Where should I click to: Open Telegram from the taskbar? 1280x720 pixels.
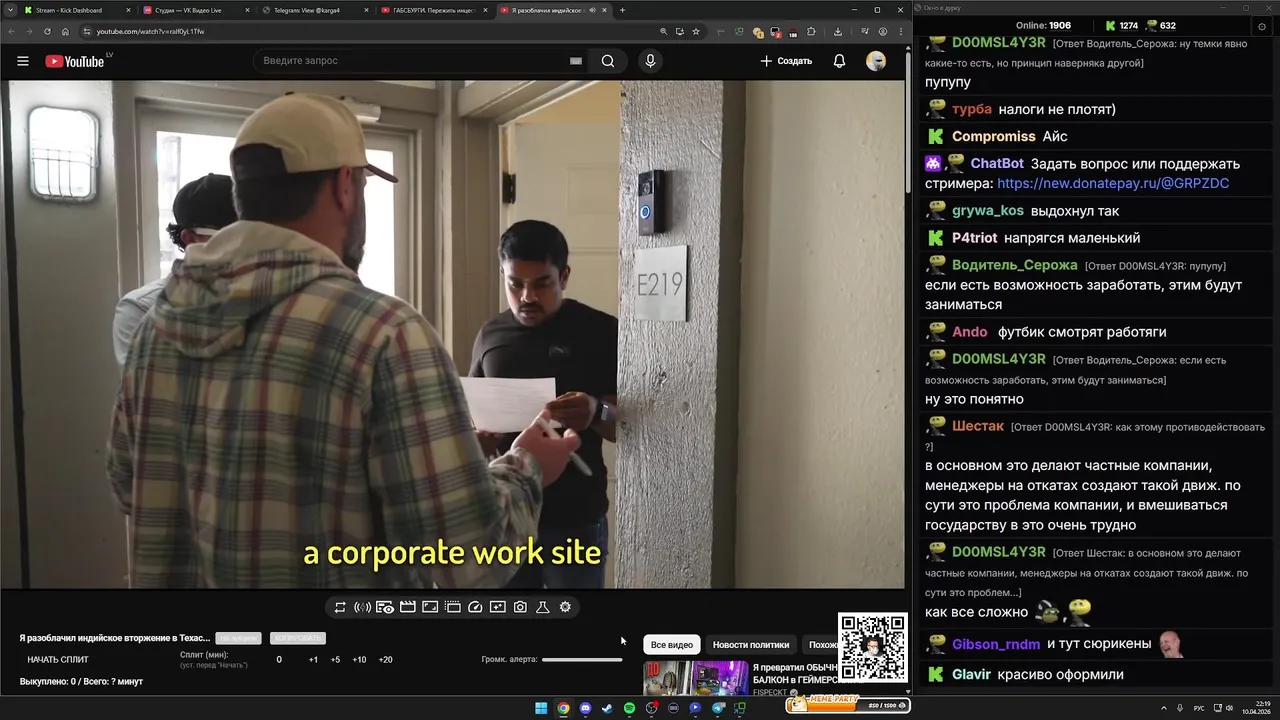tap(717, 708)
